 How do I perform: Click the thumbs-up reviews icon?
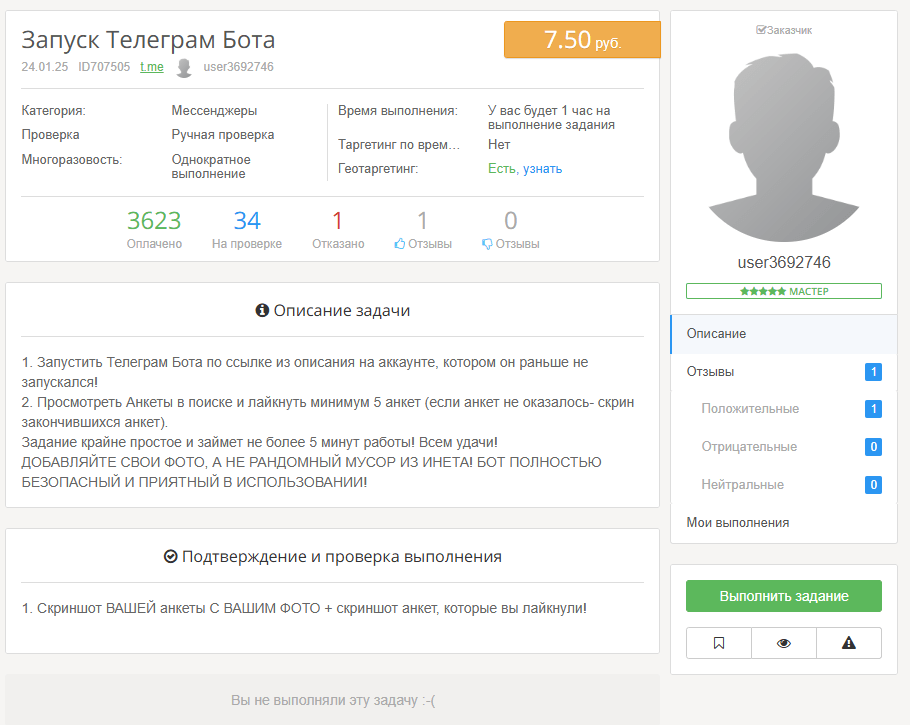[399, 244]
